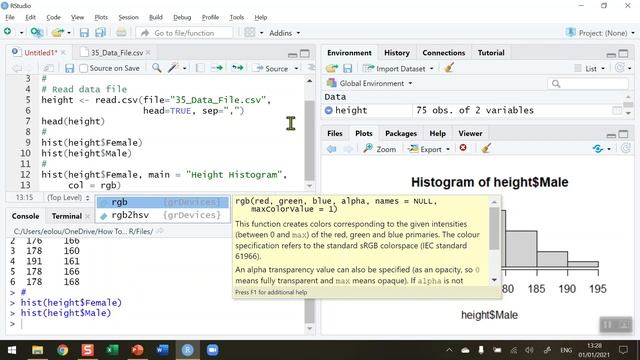Open the File menu
This screenshot has height=360, width=640.
10,17
